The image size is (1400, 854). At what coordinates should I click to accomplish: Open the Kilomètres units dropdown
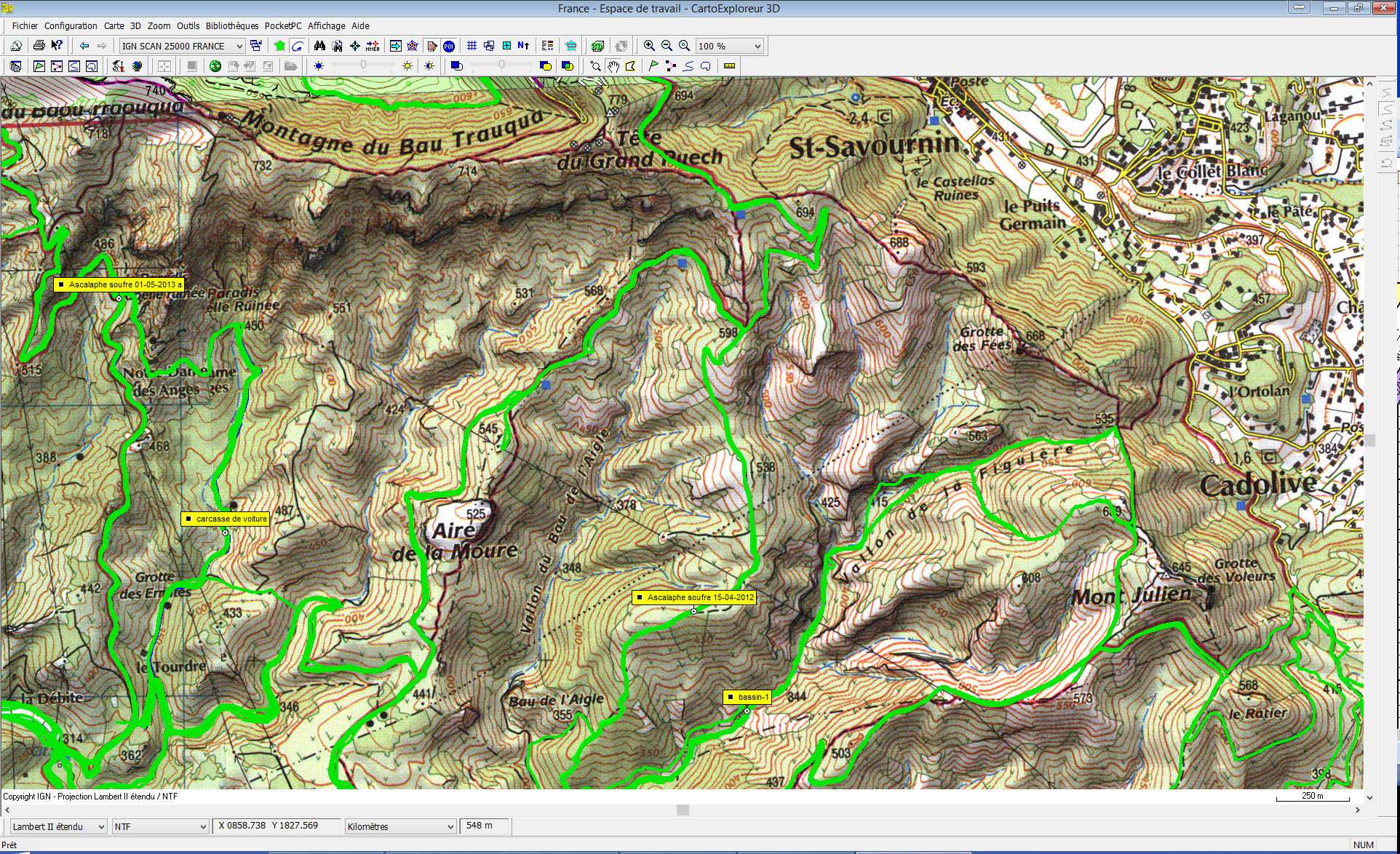pyautogui.click(x=400, y=826)
